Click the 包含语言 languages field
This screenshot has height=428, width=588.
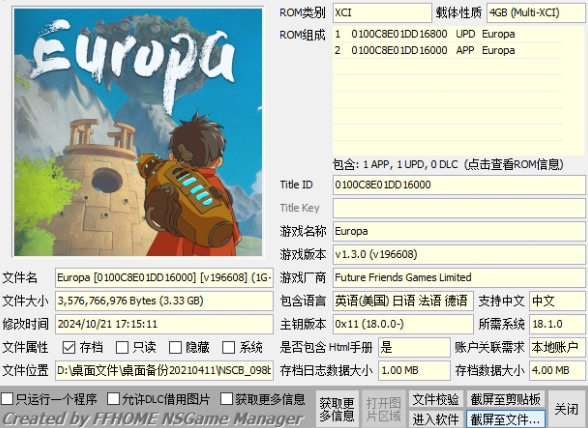point(403,301)
